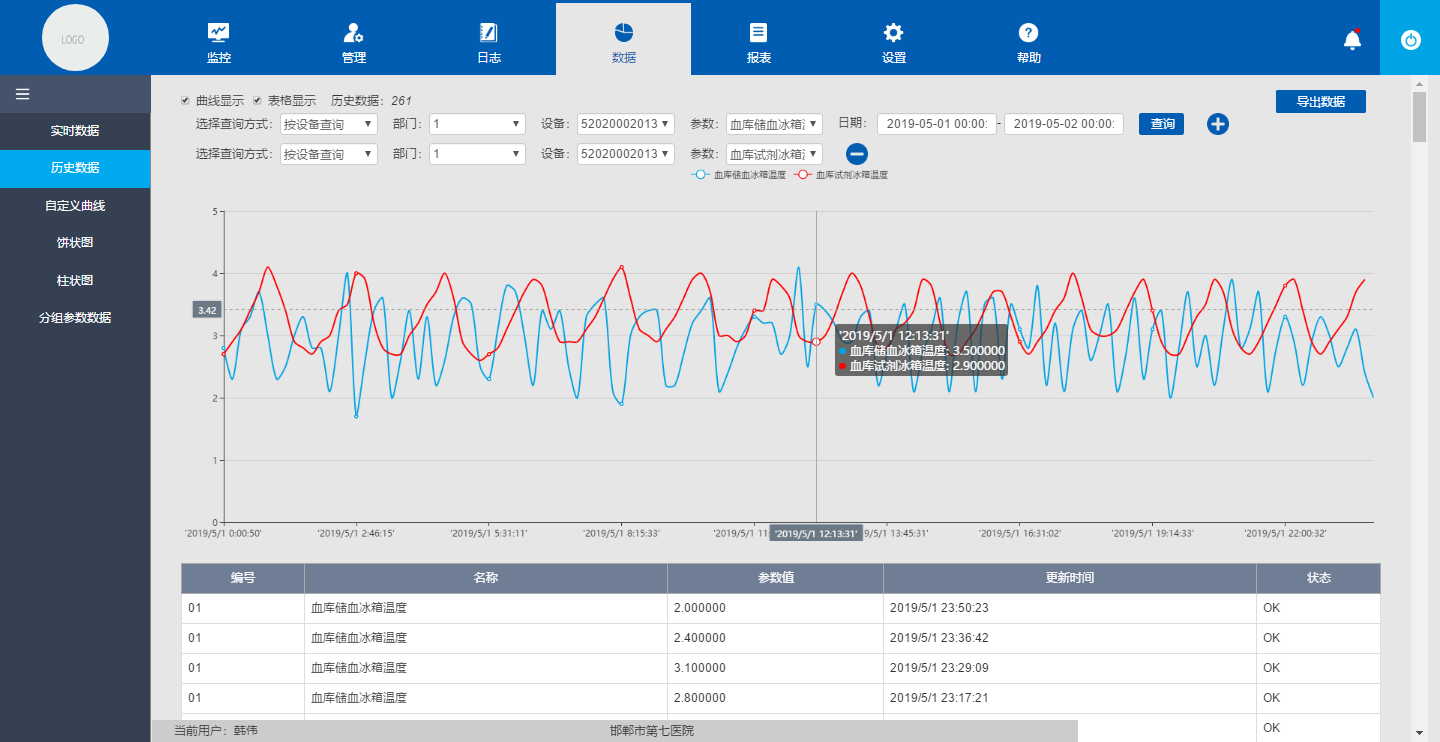
Task: Click the 导出数据 export button
Action: [1320, 102]
